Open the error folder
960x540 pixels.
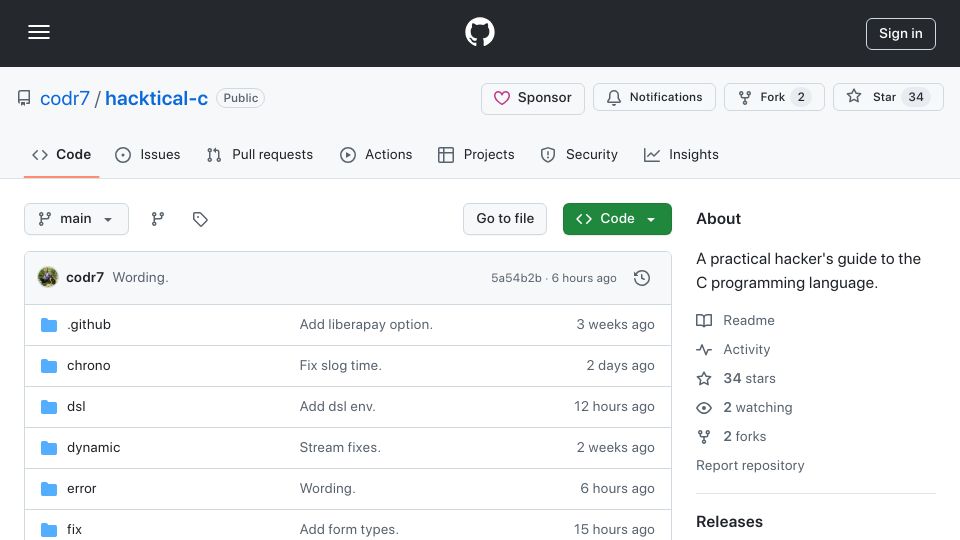81,489
